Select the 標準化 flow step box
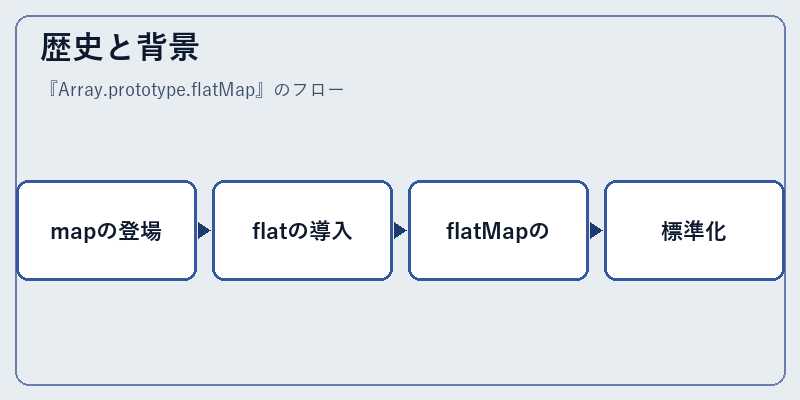The height and width of the screenshot is (400, 800). point(694,230)
